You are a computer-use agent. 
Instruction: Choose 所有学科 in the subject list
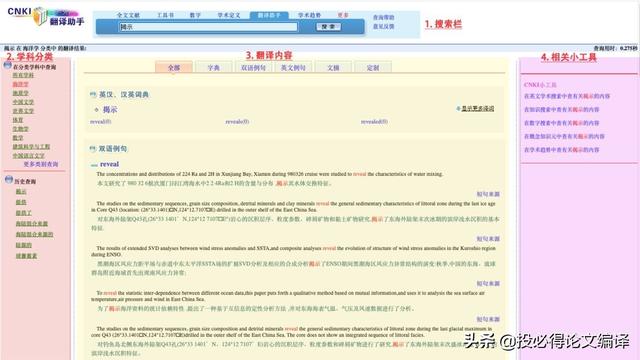click(23, 75)
